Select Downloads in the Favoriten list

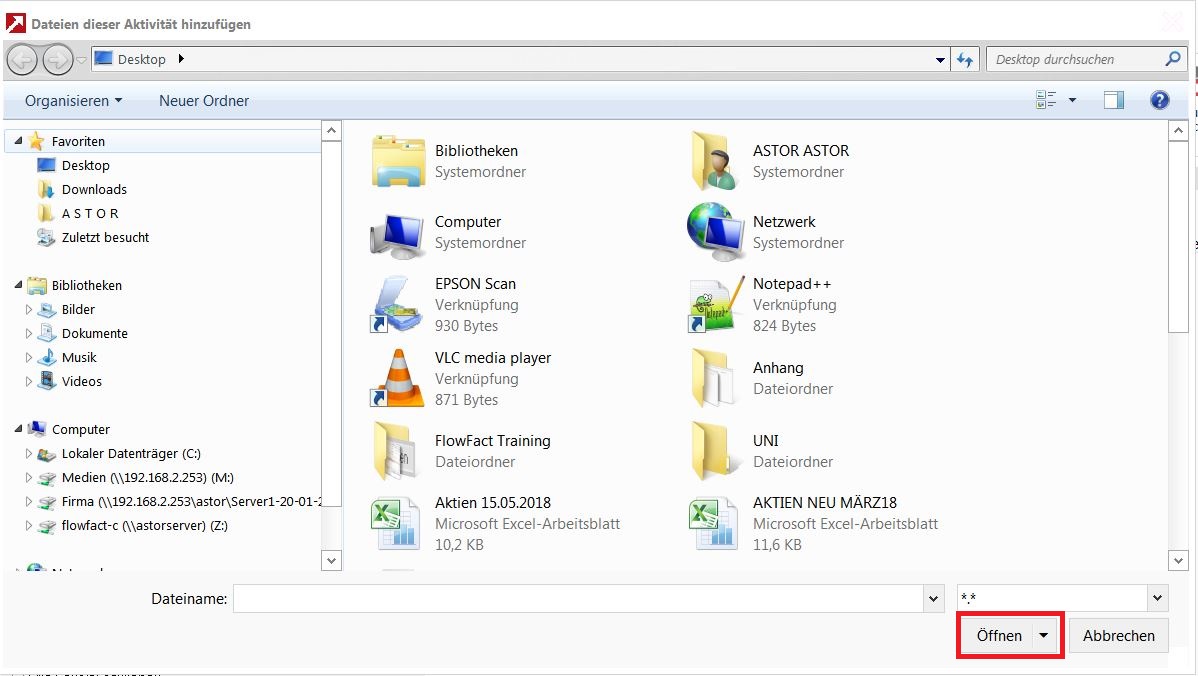[x=94, y=190]
